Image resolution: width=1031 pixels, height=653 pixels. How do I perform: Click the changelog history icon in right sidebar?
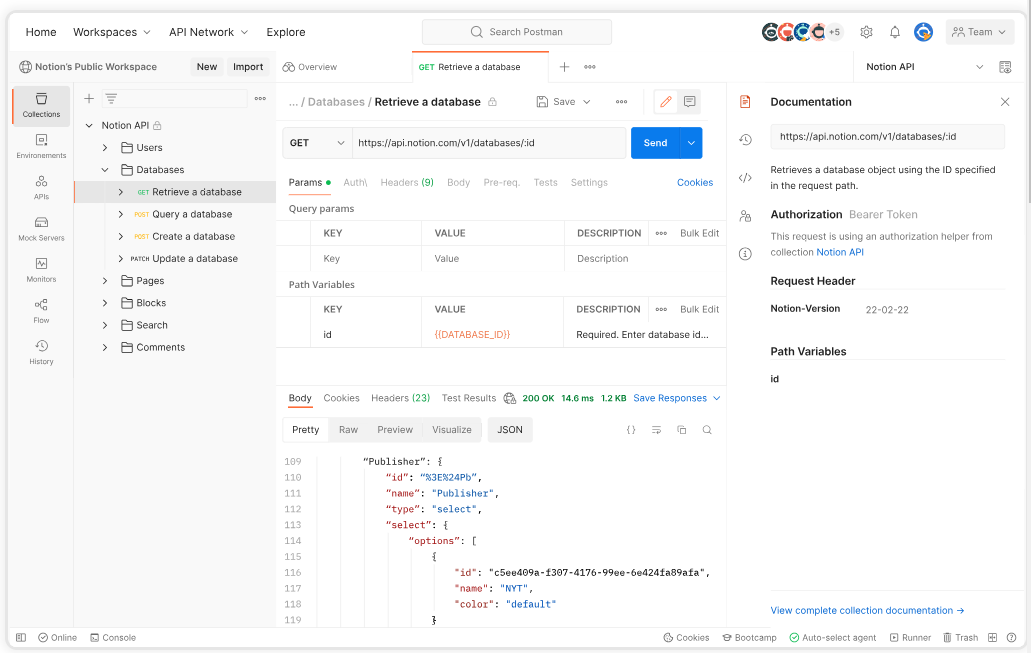click(x=745, y=139)
